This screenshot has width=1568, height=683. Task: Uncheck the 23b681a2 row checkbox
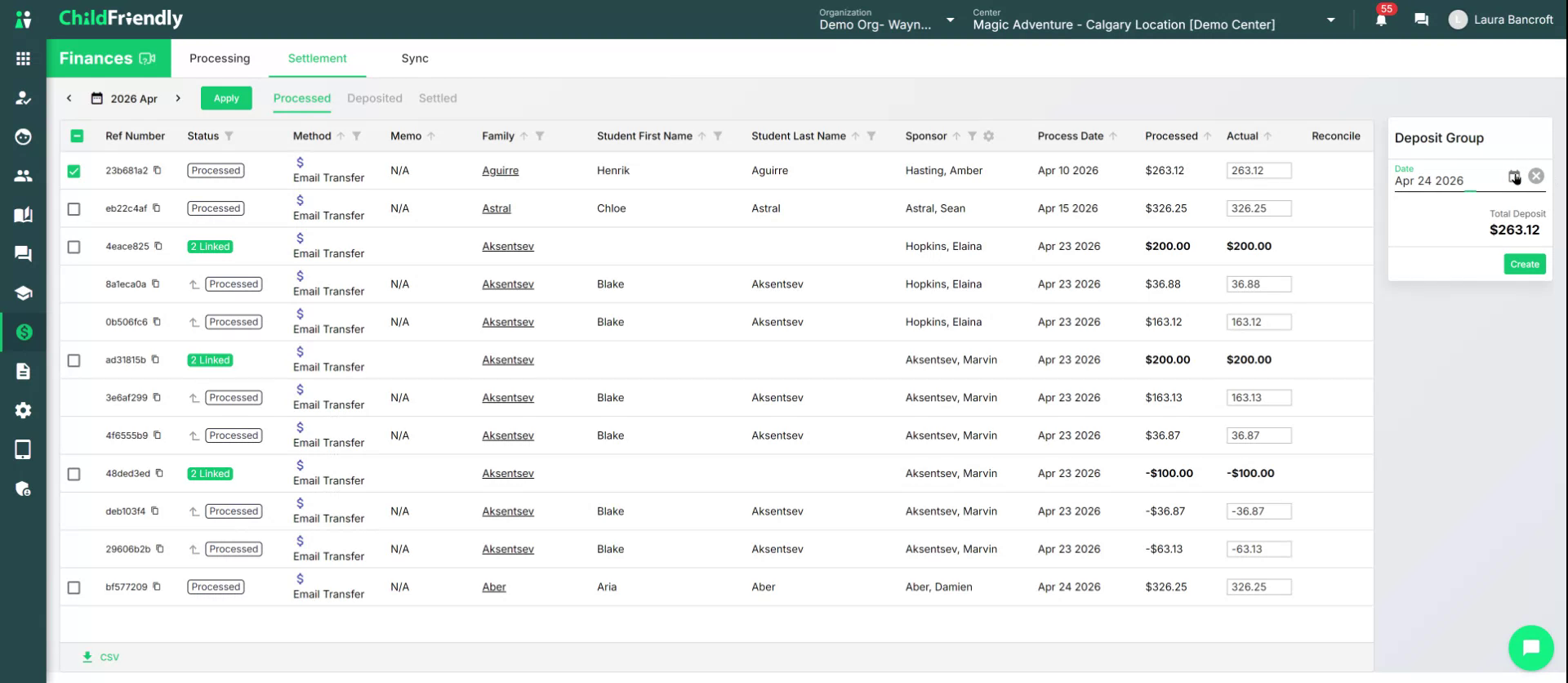pos(73,171)
